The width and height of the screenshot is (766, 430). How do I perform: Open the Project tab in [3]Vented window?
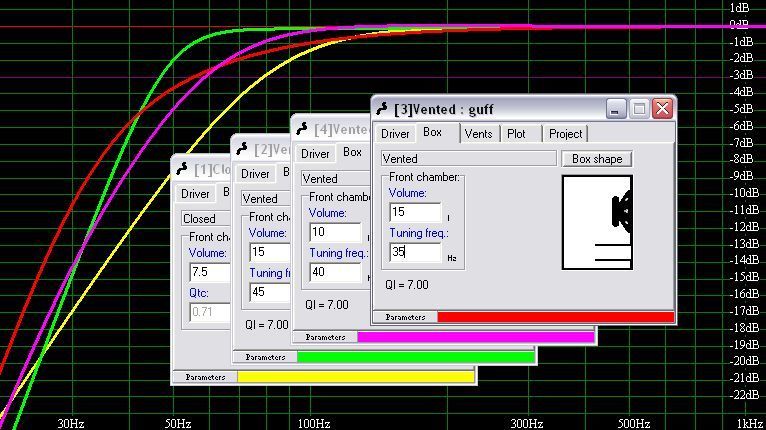coord(565,133)
